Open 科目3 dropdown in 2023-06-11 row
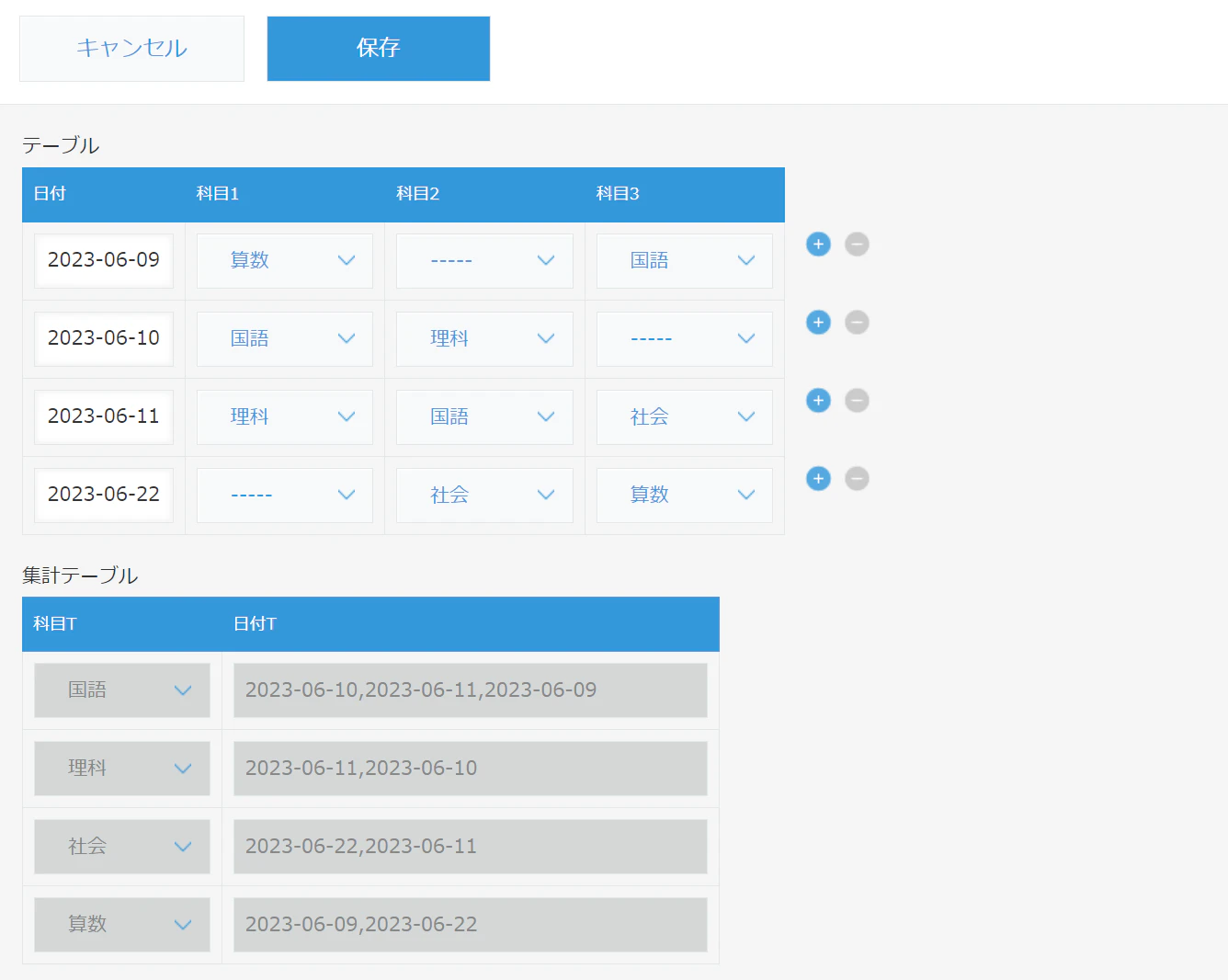Image resolution: width=1228 pixels, height=980 pixels. coord(685,417)
